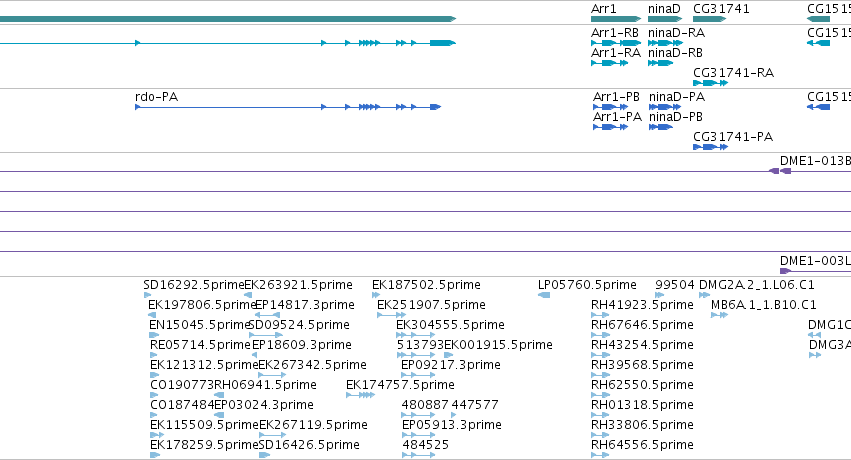The image size is (851, 460).
Task: Select the EP03024.3prime EST
Action: click(x=264, y=405)
